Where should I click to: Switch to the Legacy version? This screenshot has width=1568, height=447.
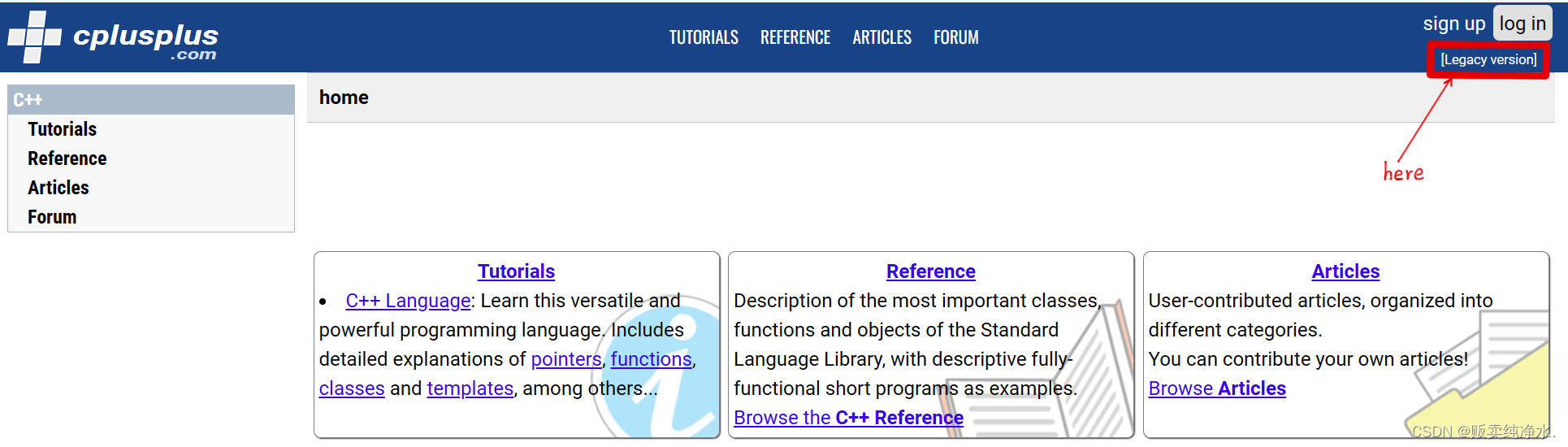(x=1488, y=59)
